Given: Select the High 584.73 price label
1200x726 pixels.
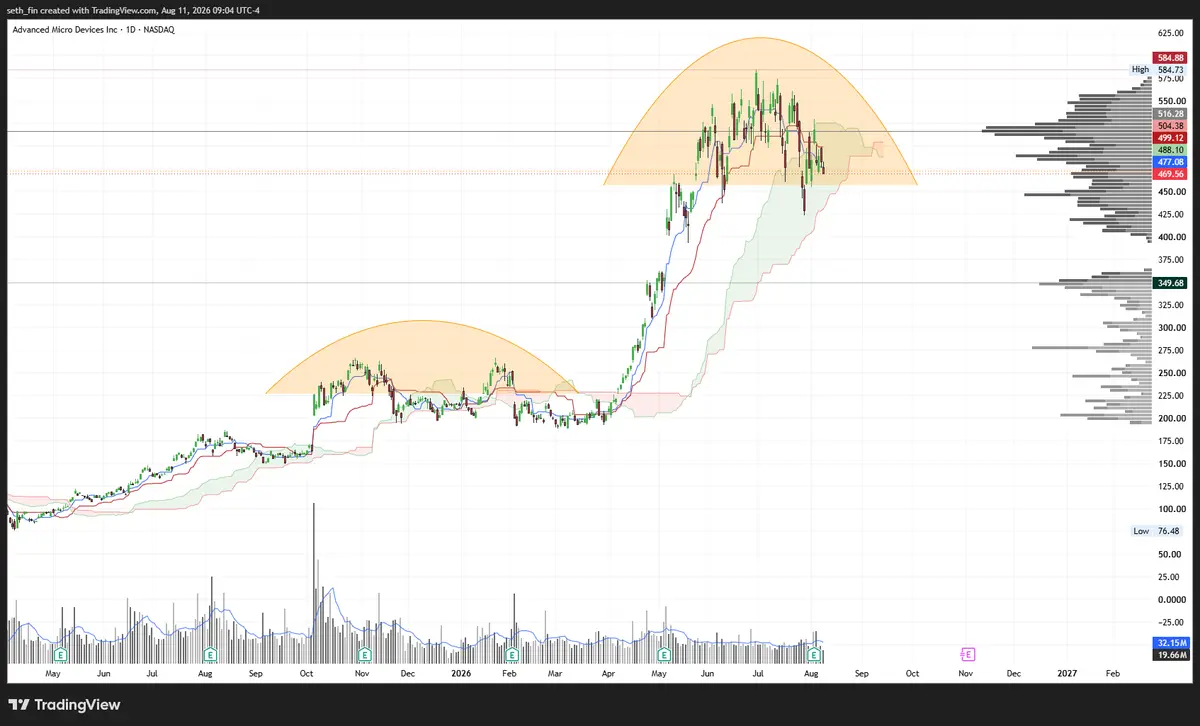Looking at the screenshot, I should point(1158,69).
